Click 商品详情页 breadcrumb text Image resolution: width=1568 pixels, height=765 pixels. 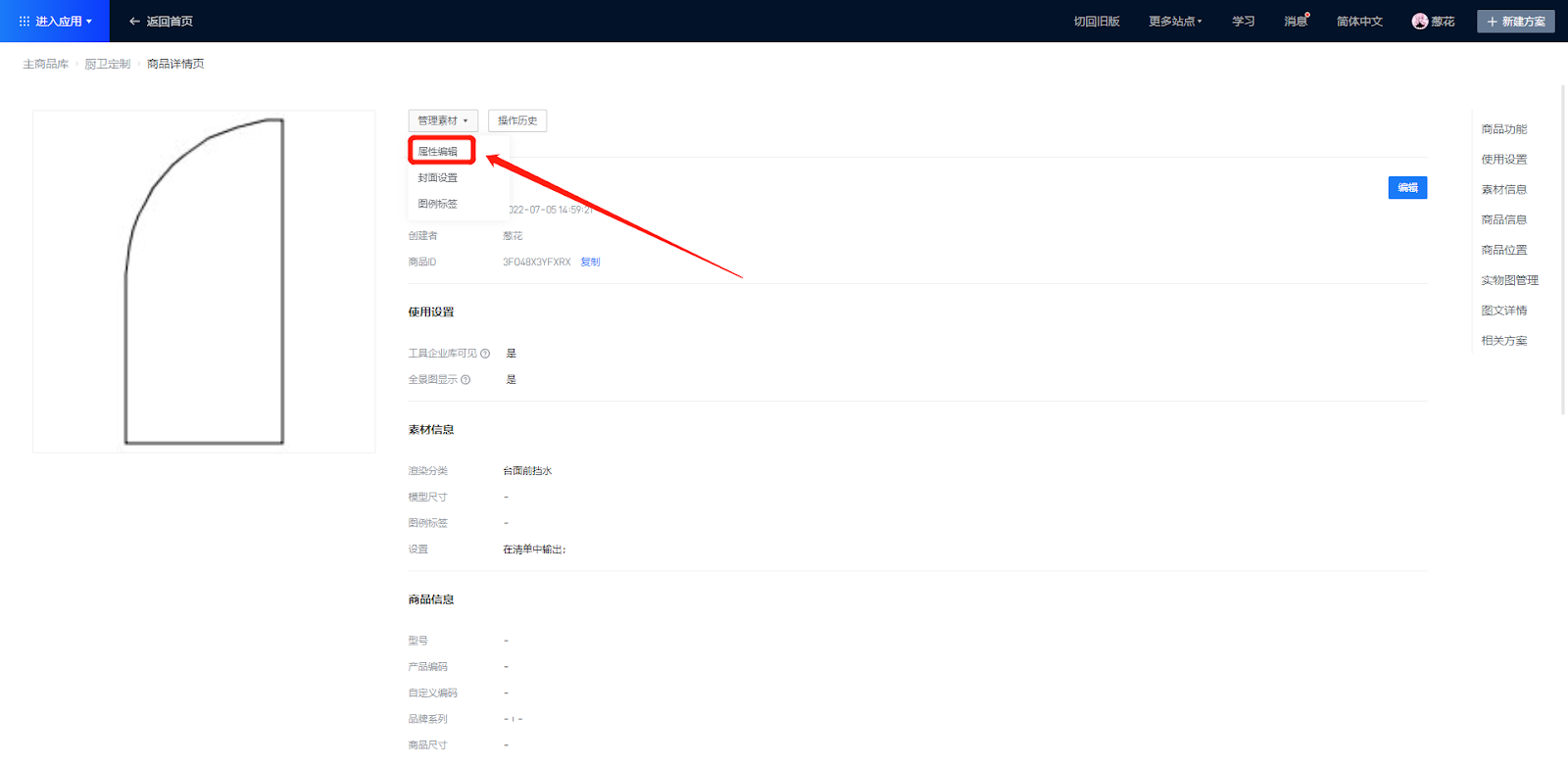pos(175,64)
